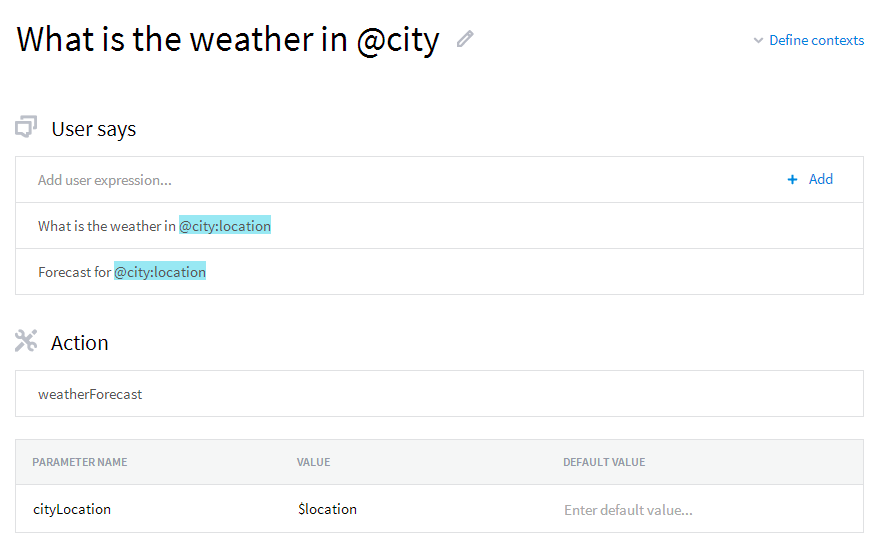Click the @city:location tag in the weather expression

(x=225, y=226)
